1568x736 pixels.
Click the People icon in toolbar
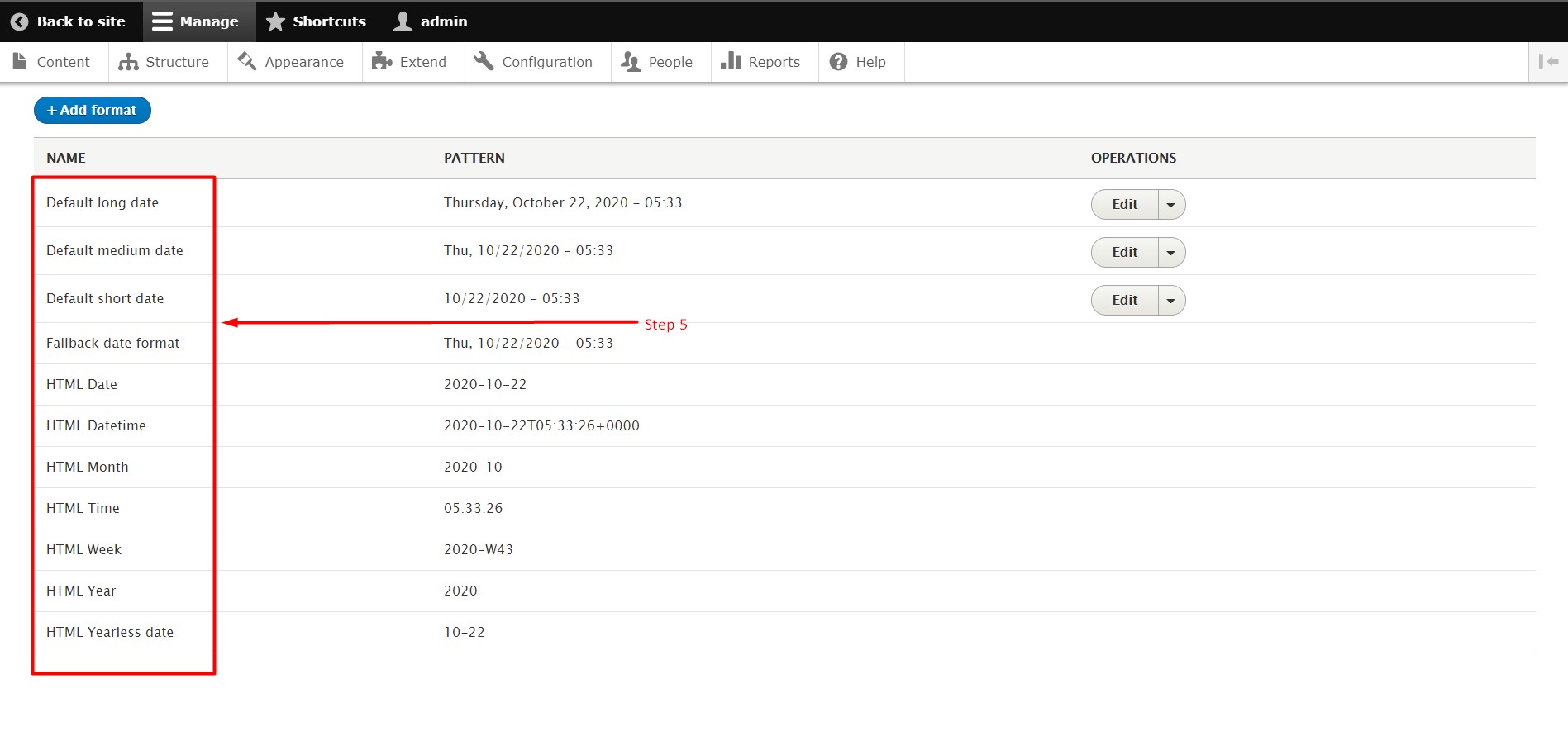[631, 62]
